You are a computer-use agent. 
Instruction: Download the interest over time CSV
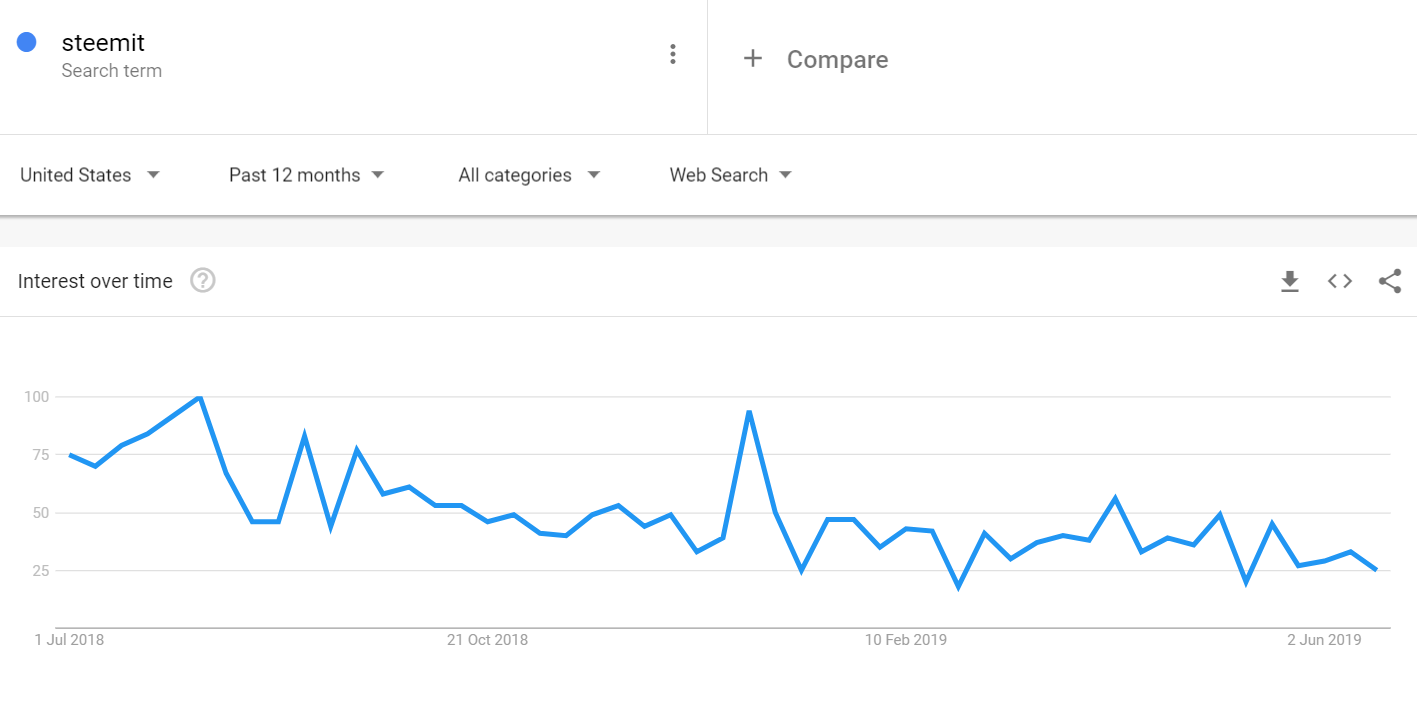point(1290,282)
